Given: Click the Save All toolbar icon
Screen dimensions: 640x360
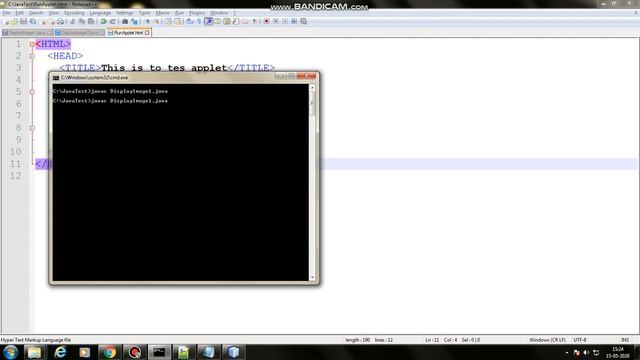Looking at the screenshot, I should pyautogui.click(x=33, y=21).
